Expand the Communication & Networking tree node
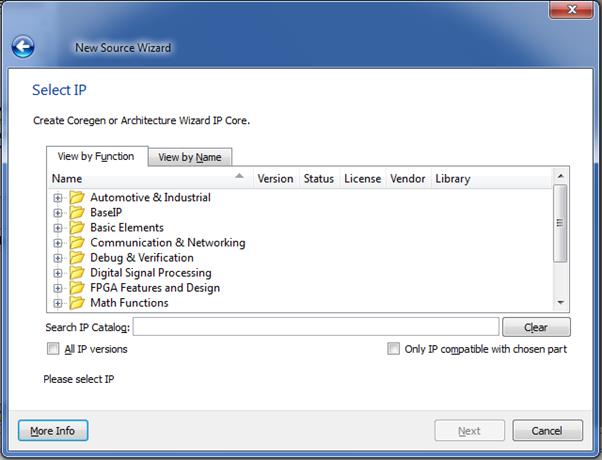The image size is (602, 460). point(58,243)
